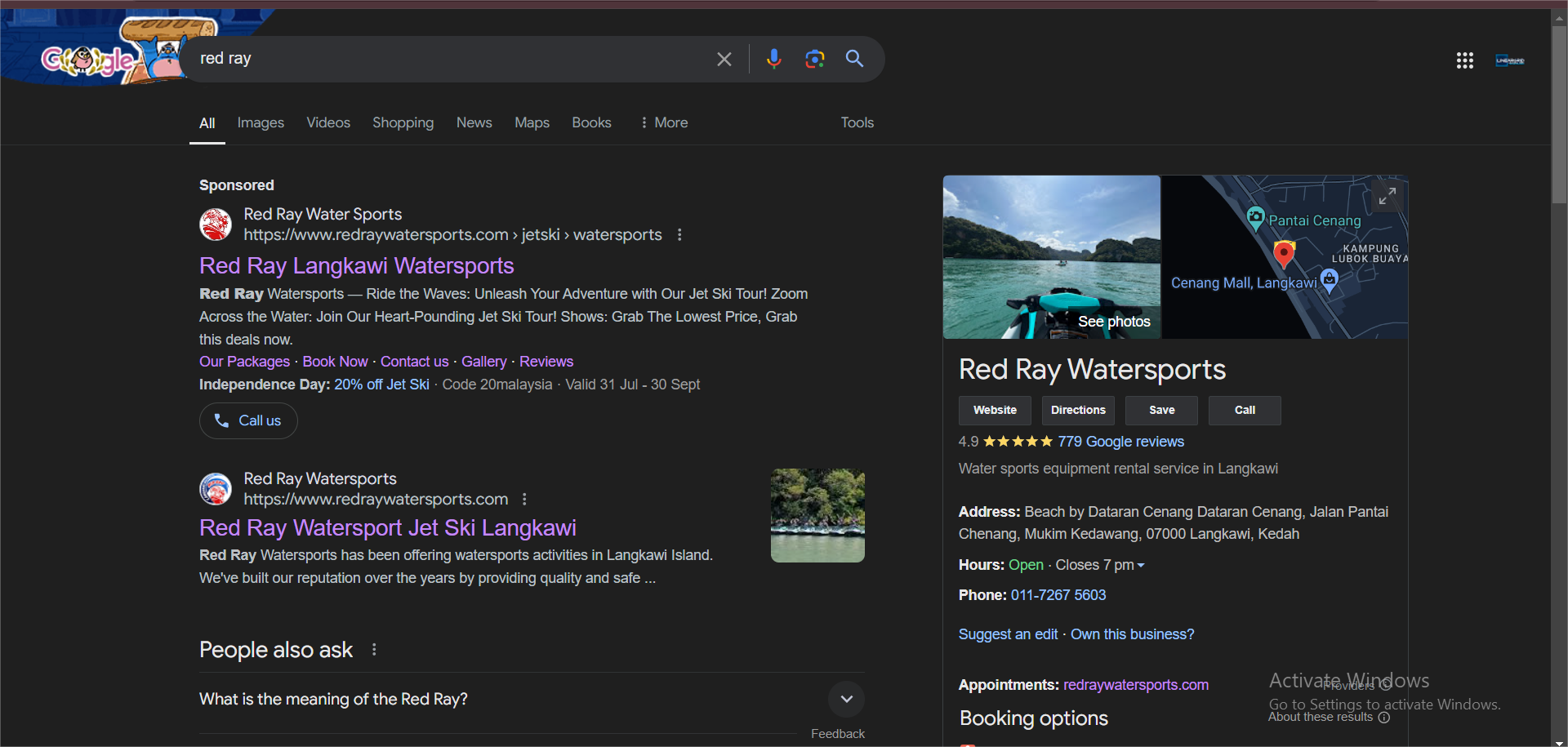
Task: Open the 779 Google reviews link
Action: tap(1120, 442)
